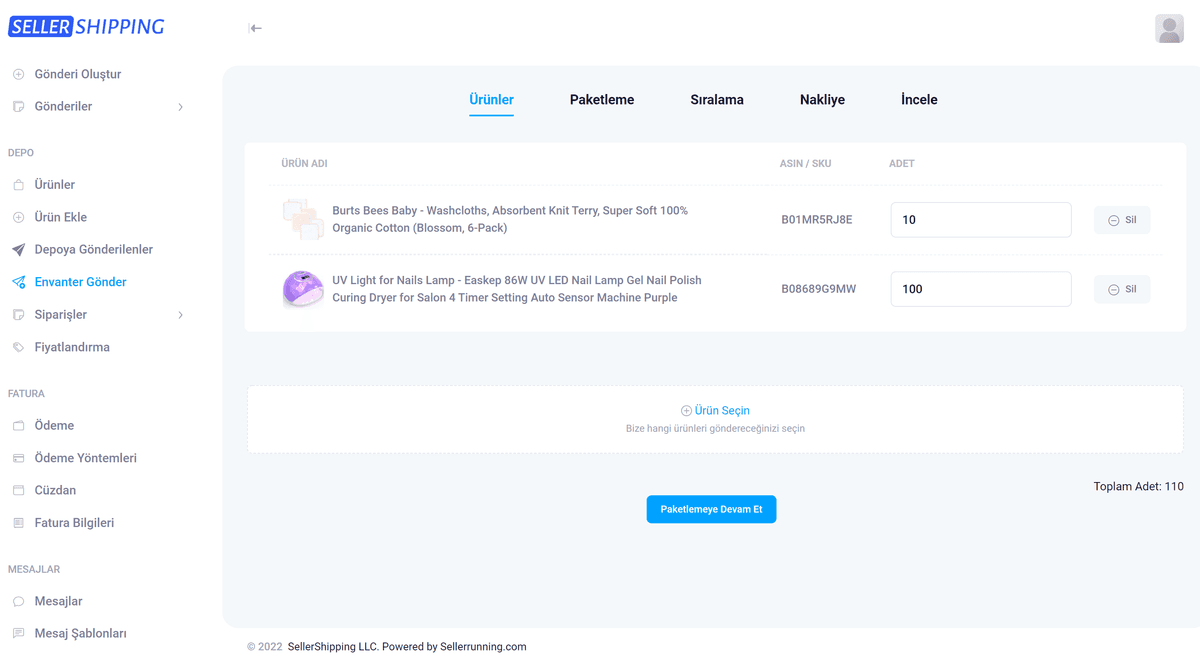Click the Depoya Gönderilenler paper plane icon
Viewport: 1200px width, 659px height.
18,250
